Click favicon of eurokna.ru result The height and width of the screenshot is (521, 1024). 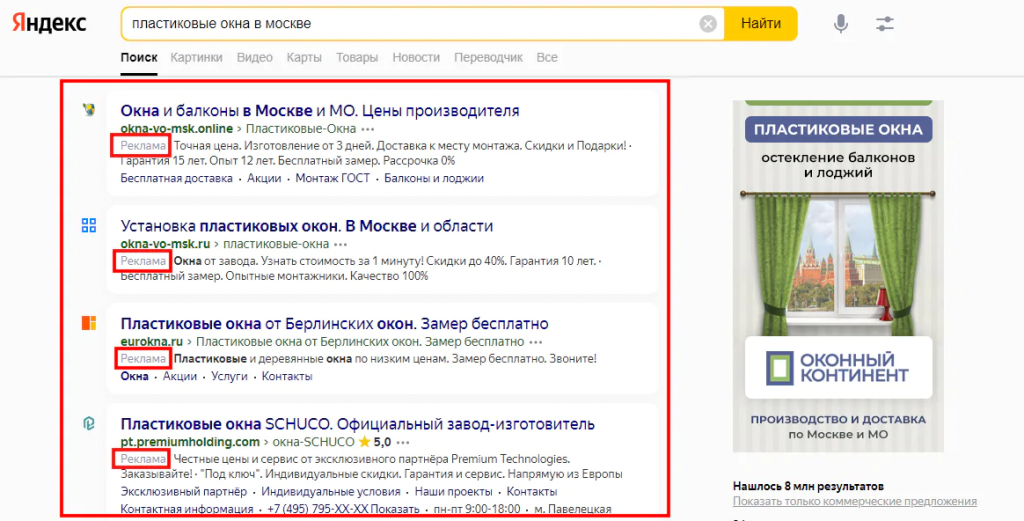click(x=89, y=323)
